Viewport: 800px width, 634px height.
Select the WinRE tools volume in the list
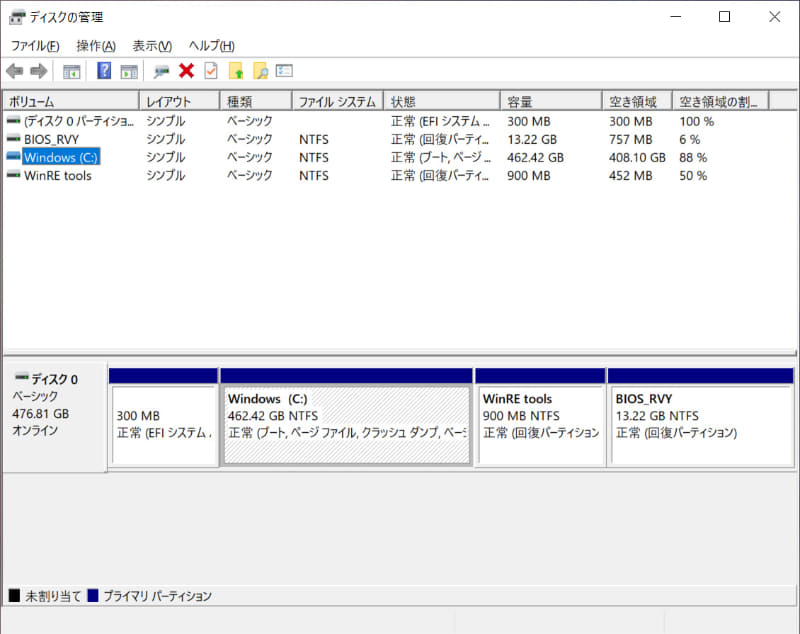[x=58, y=175]
